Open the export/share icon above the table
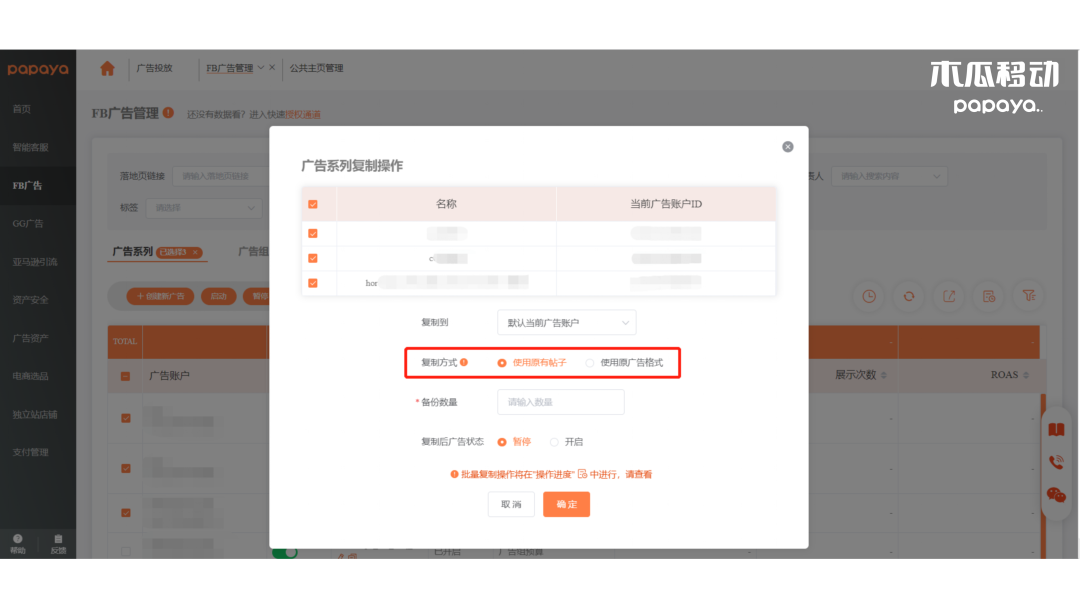 948,296
